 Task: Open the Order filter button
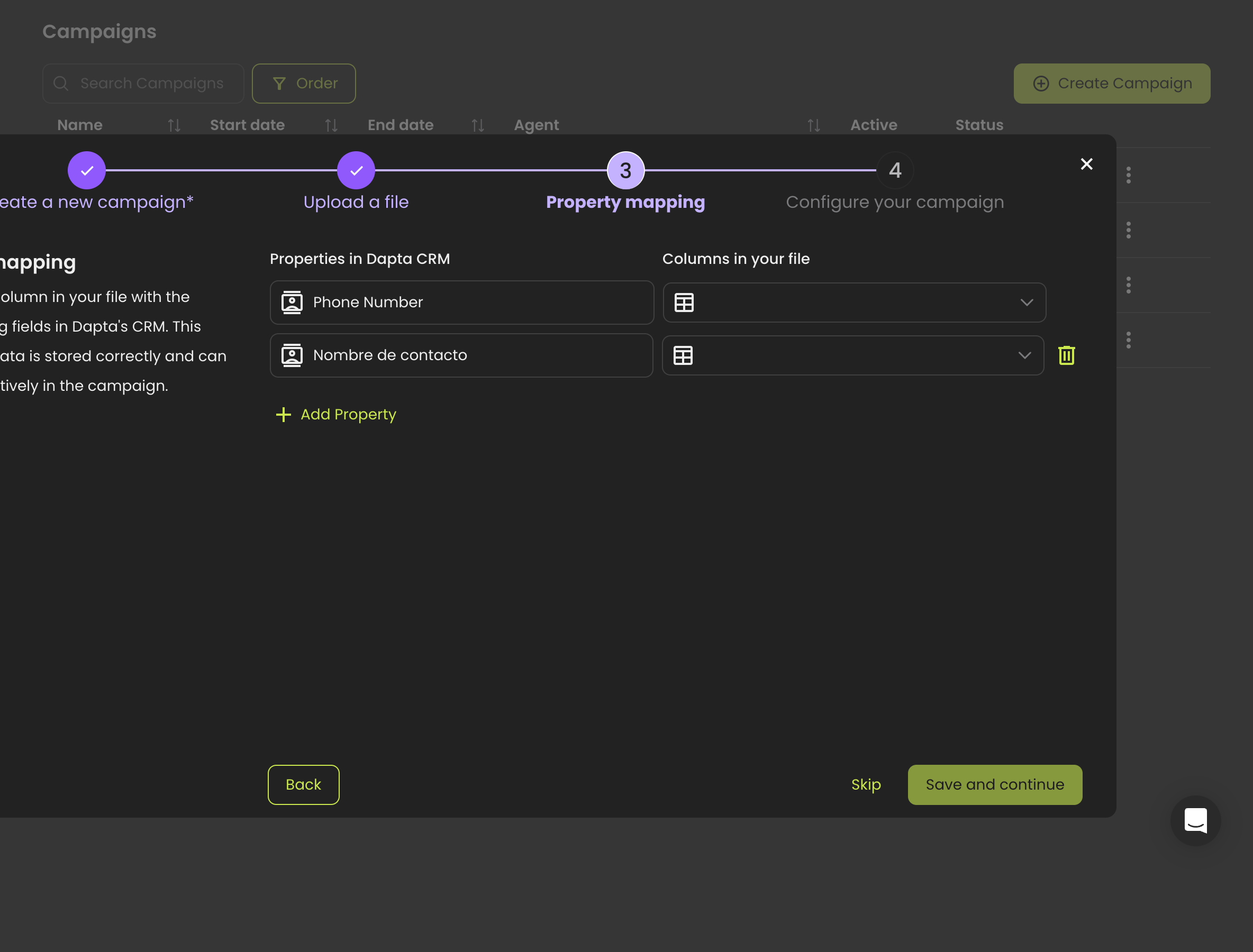pyautogui.click(x=303, y=84)
